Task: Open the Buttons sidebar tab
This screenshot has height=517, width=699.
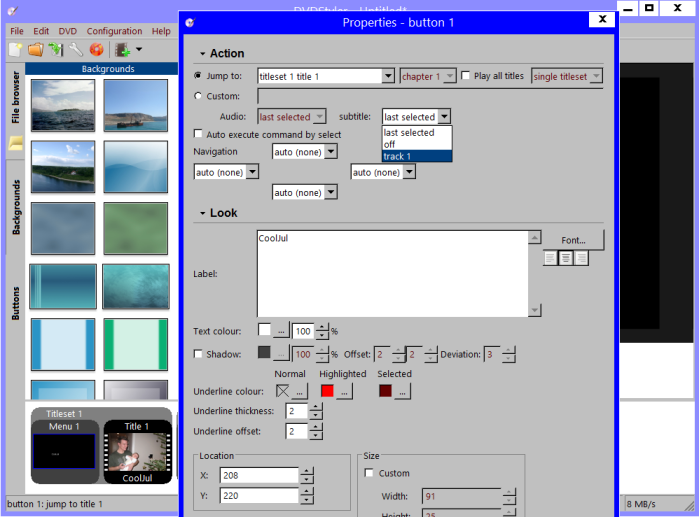Action: (x=16, y=304)
